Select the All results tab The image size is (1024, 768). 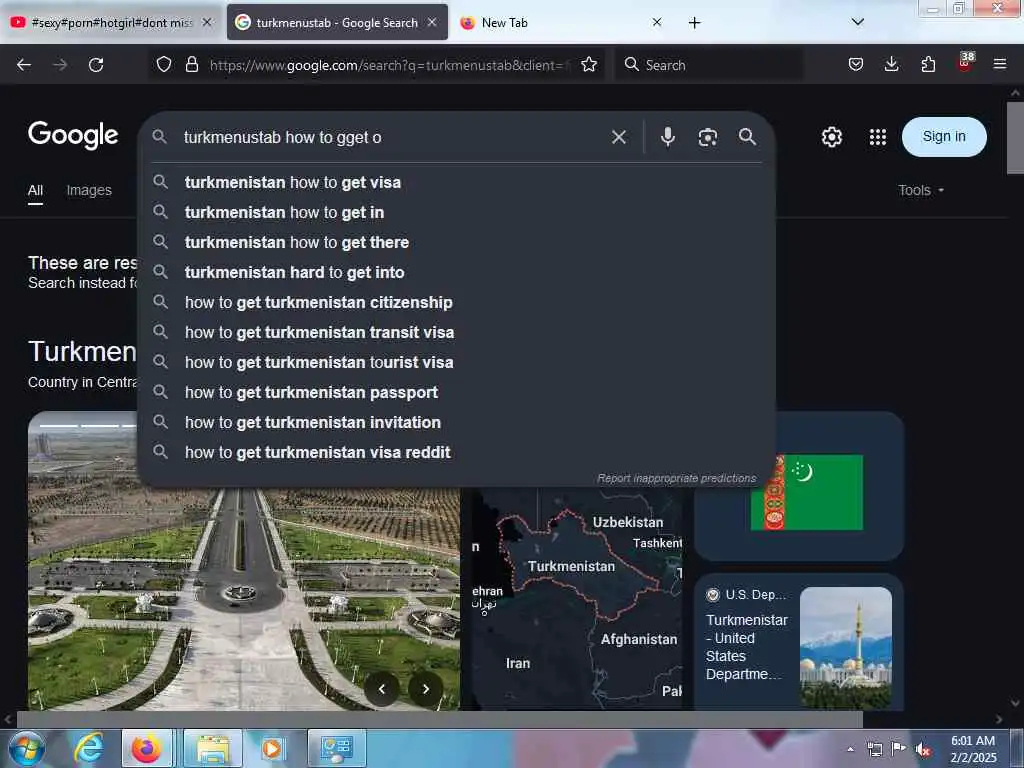click(x=35, y=190)
